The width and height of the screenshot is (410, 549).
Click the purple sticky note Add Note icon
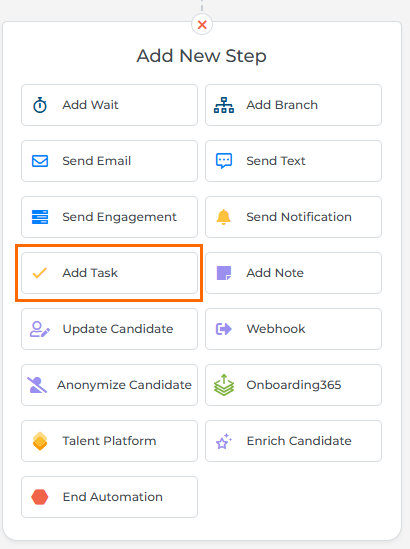[x=224, y=273]
